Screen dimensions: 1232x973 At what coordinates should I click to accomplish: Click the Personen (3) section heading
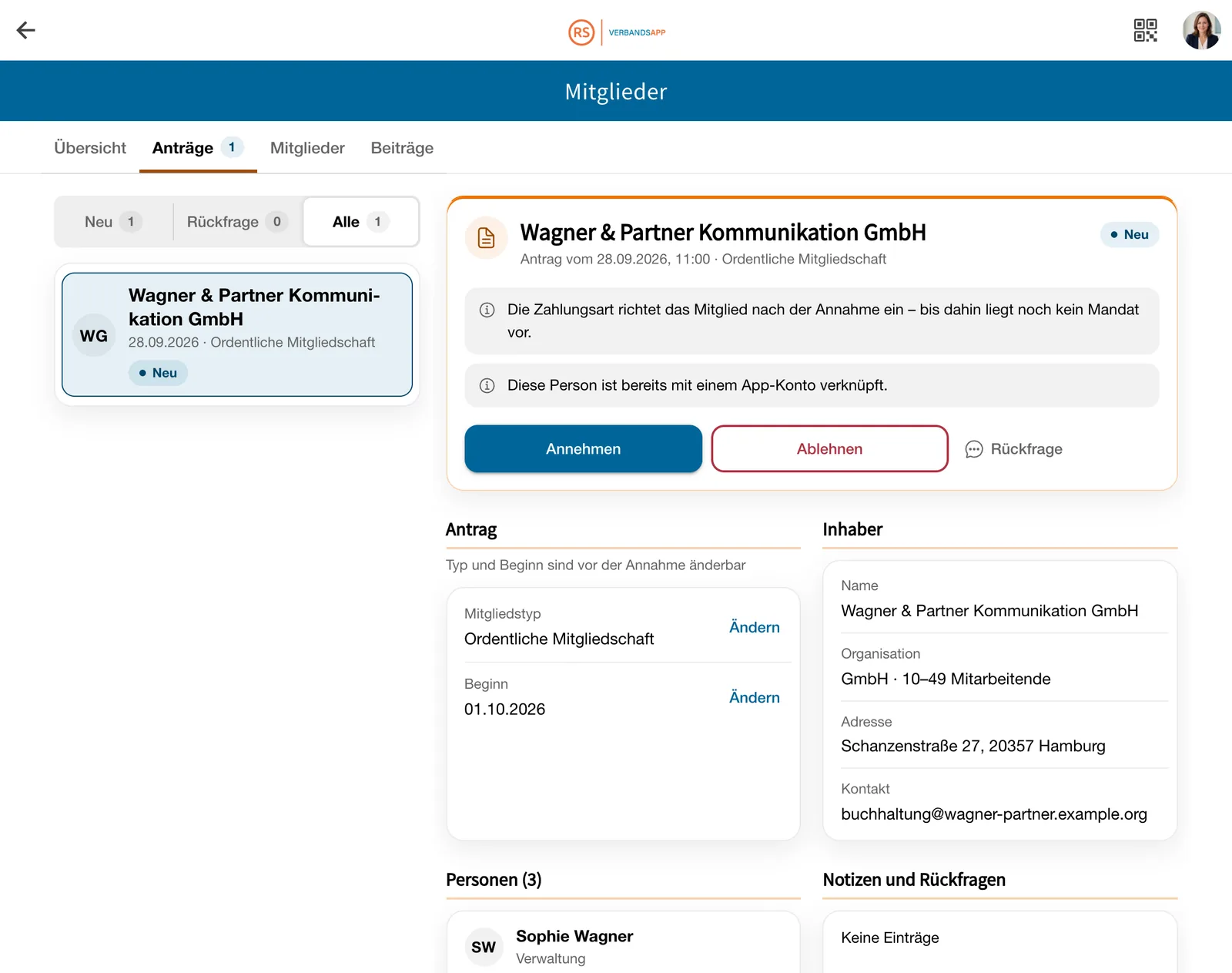(x=494, y=880)
